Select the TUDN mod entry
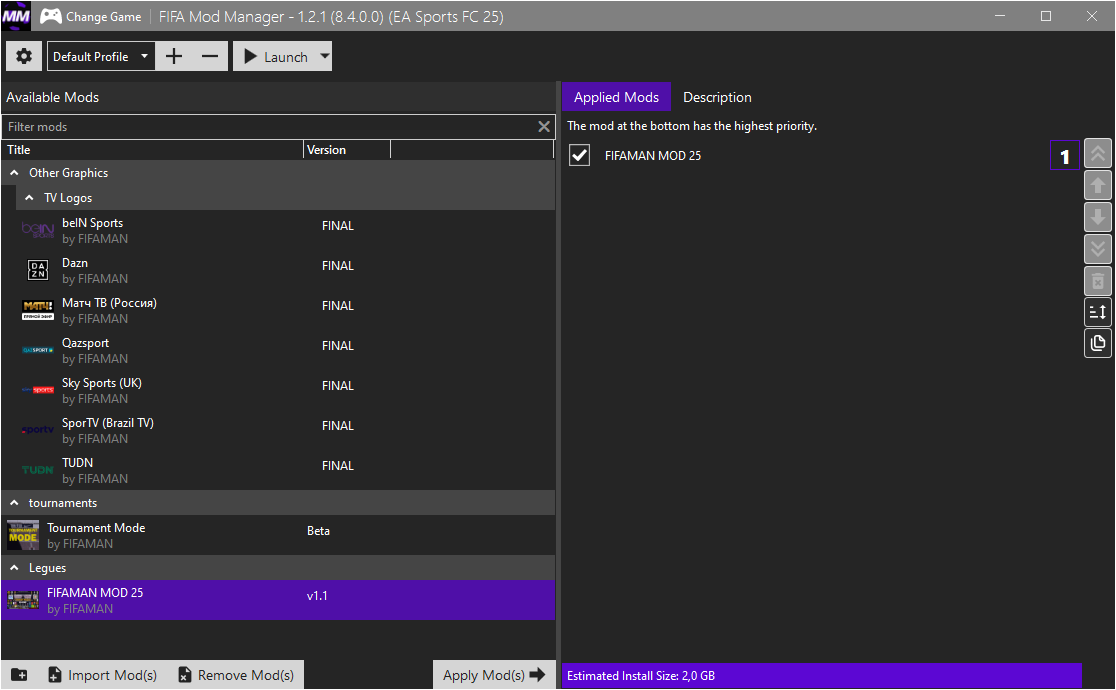 tap(278, 470)
